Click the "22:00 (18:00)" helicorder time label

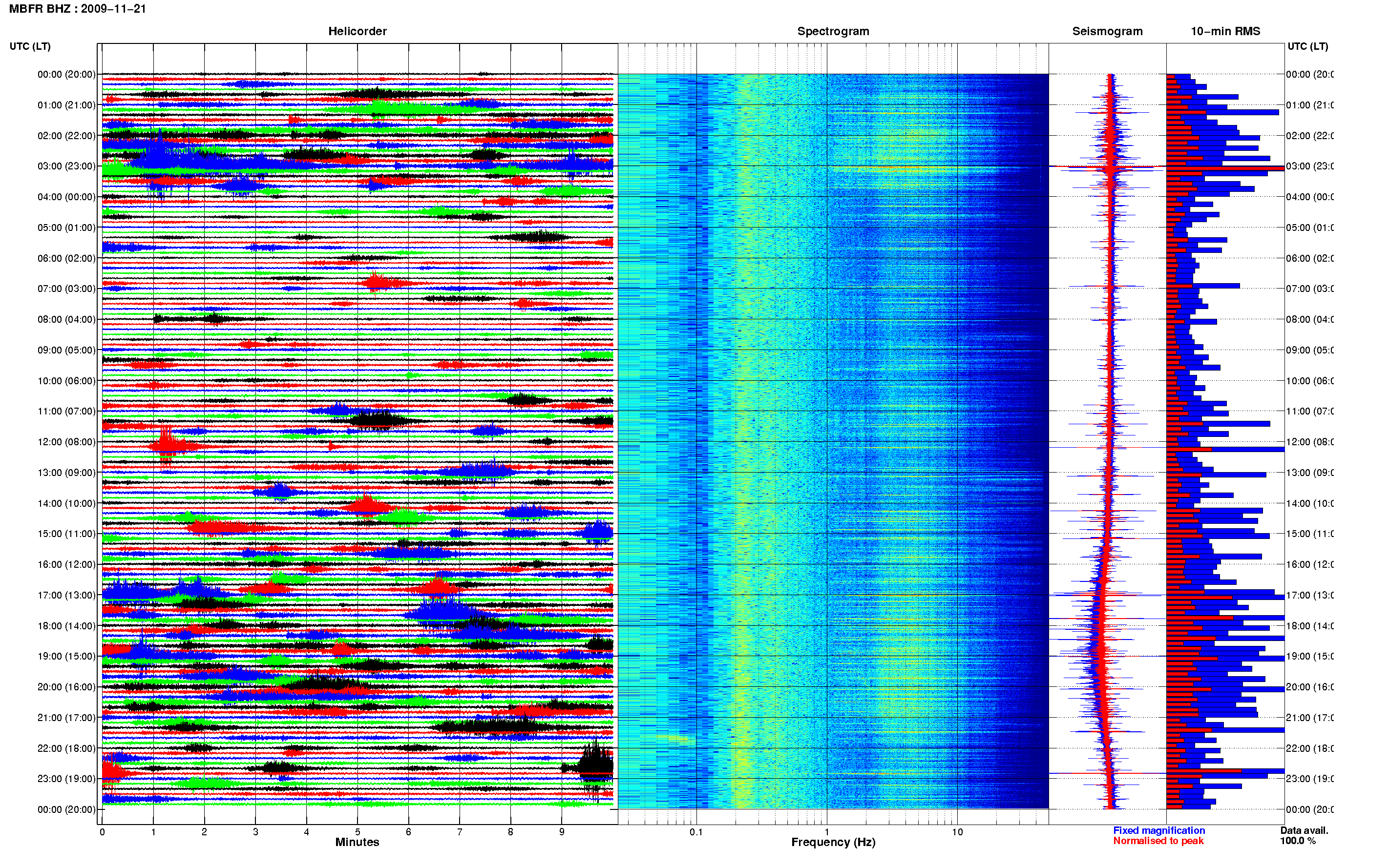[66, 748]
